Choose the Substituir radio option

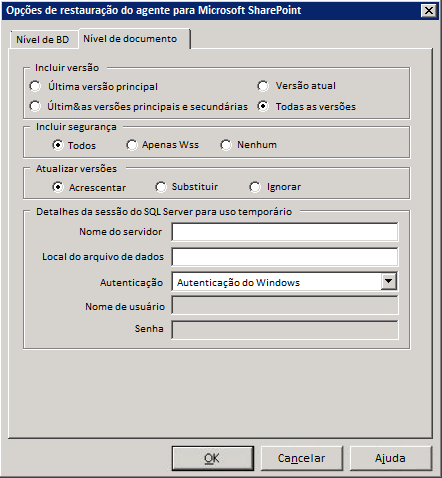coord(161,187)
